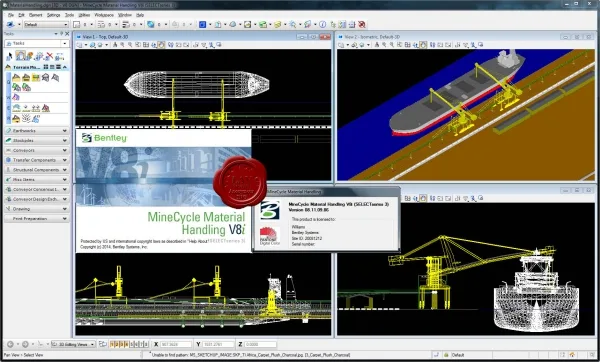Expand the Structural Components group
The height and width of the screenshot is (362, 600).
point(36,170)
